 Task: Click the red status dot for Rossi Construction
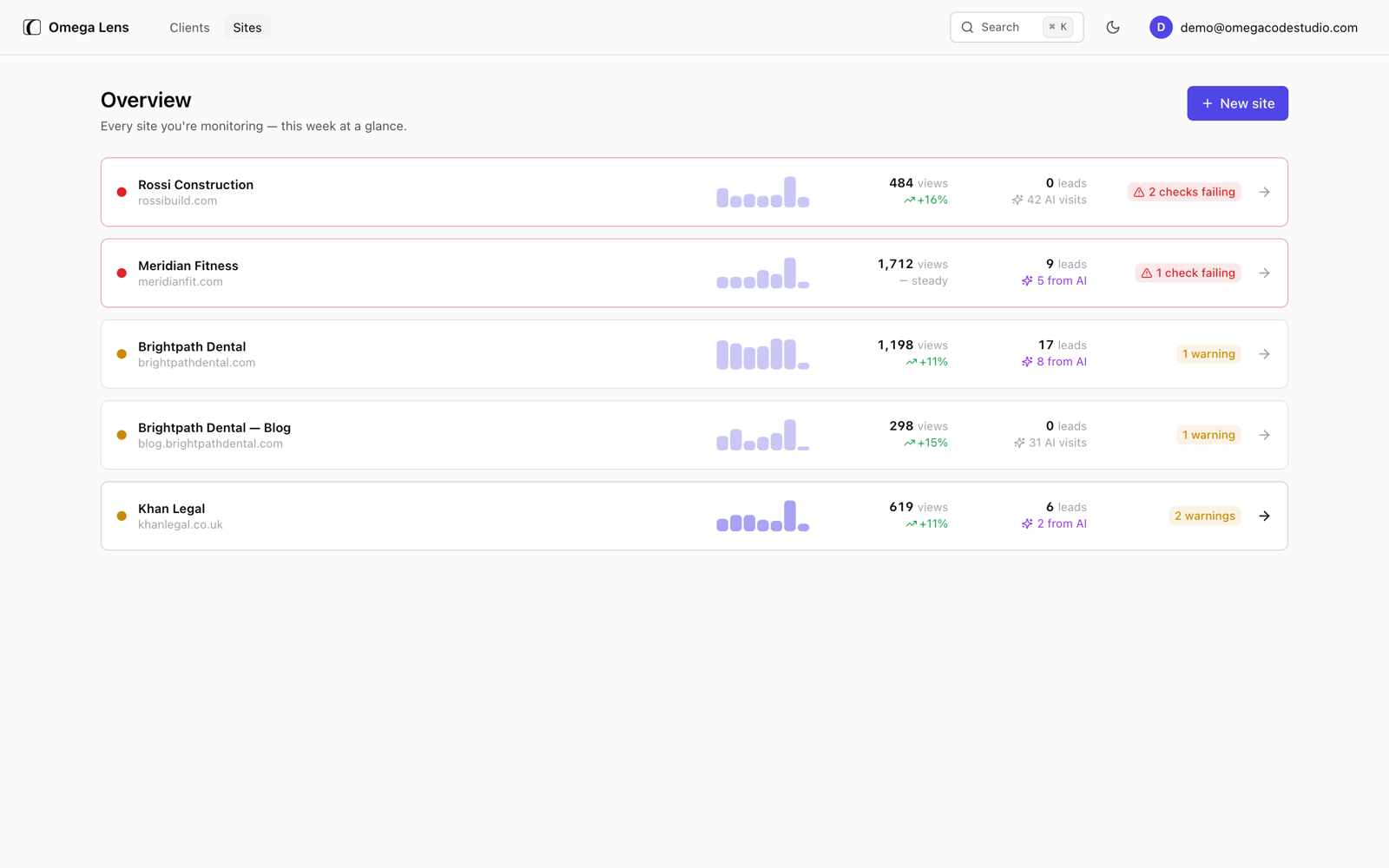point(122,192)
